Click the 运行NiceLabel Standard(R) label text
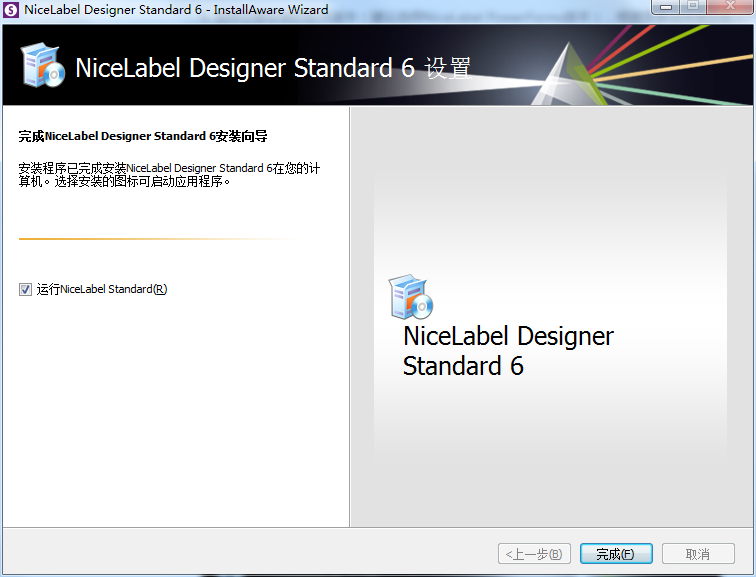756x577 pixels. tap(102, 289)
